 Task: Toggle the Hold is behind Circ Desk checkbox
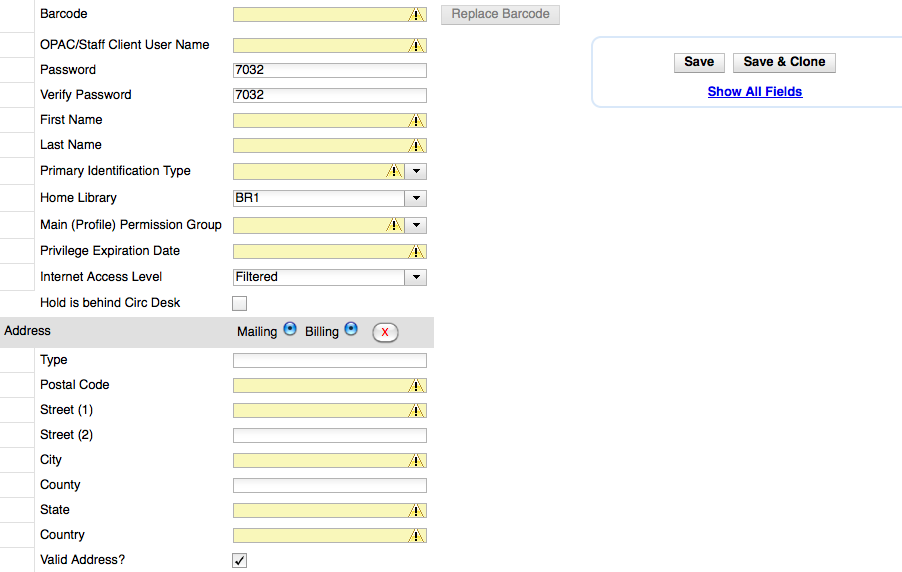[240, 303]
